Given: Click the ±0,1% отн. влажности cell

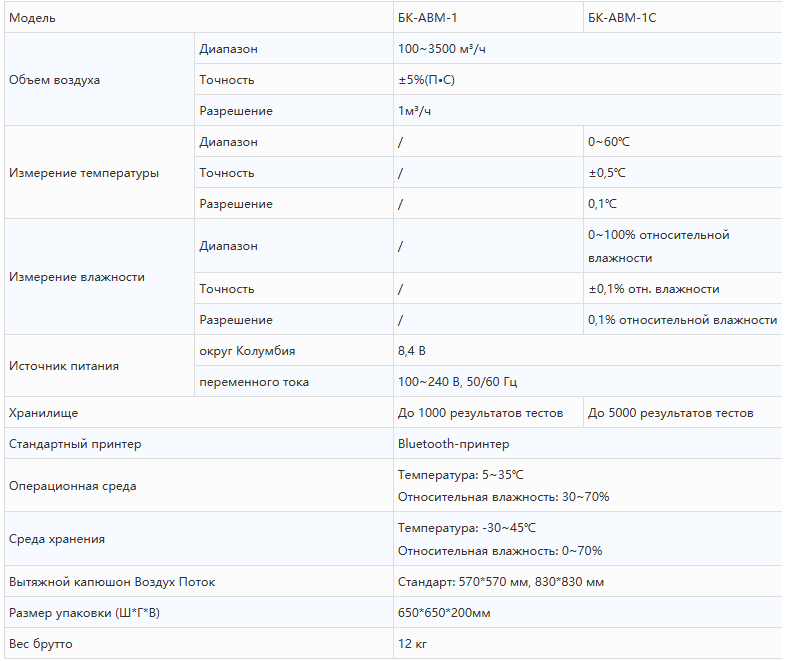Looking at the screenshot, I should [683, 289].
